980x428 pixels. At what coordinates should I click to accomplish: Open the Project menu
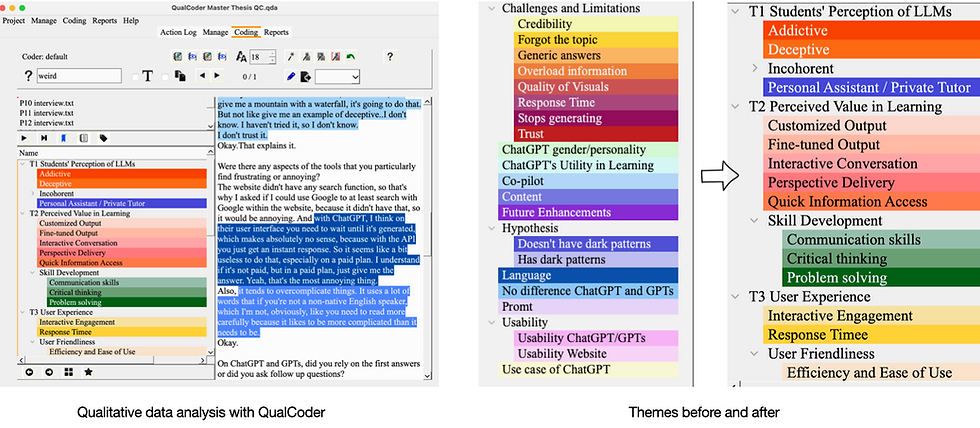point(14,21)
